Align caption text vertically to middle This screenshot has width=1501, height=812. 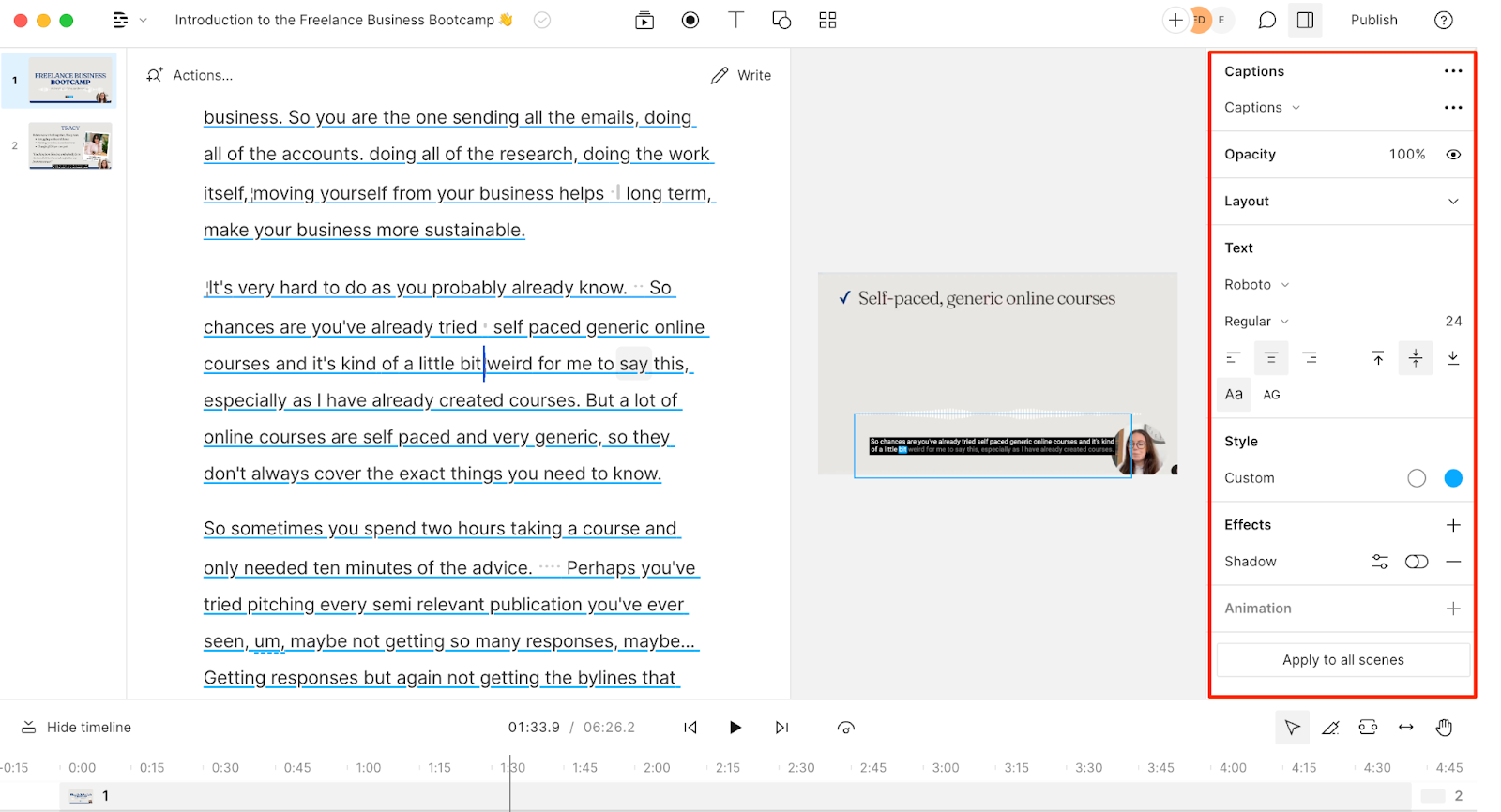coord(1416,358)
